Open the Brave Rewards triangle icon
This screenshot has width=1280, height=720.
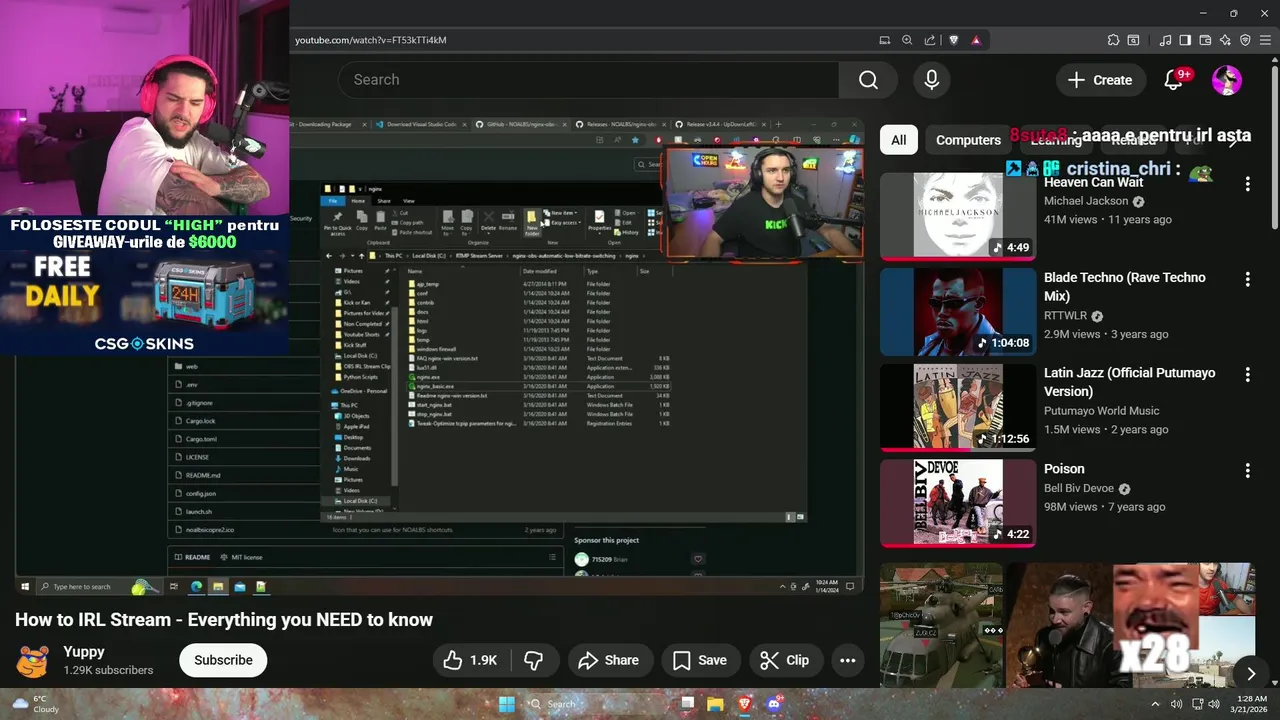click(x=975, y=40)
